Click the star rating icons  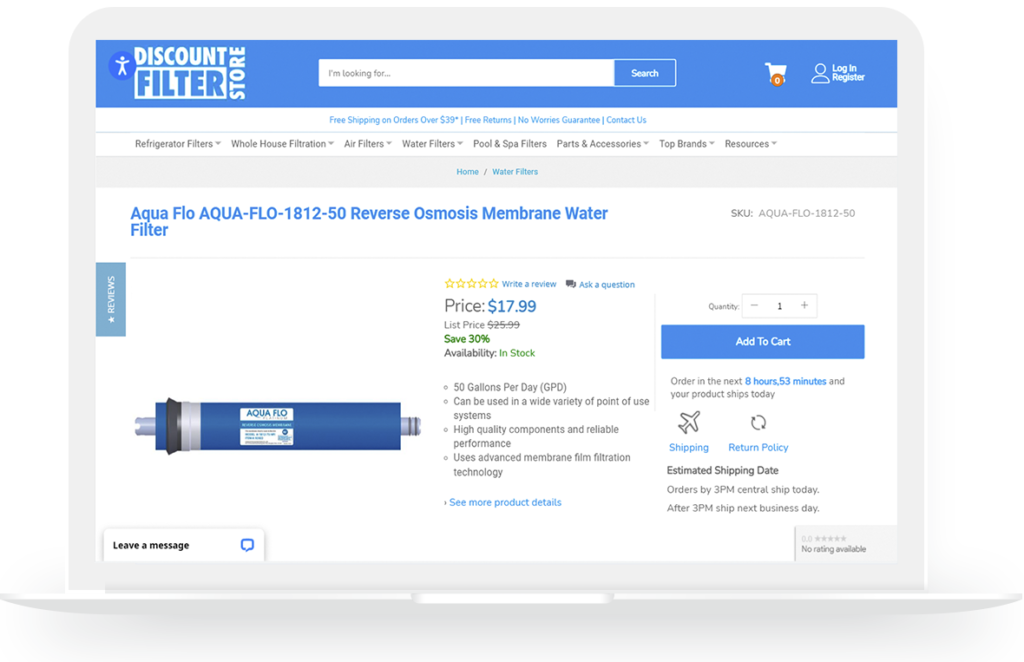[x=471, y=284]
